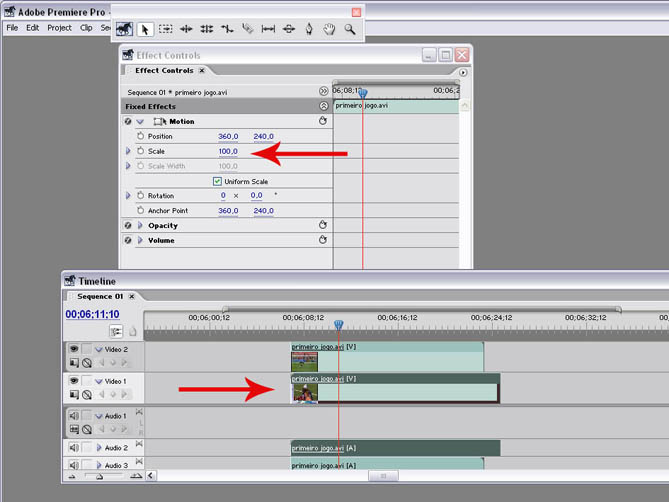669x502 pixels.
Task: Click the Slip tool icon
Action: coord(268,30)
